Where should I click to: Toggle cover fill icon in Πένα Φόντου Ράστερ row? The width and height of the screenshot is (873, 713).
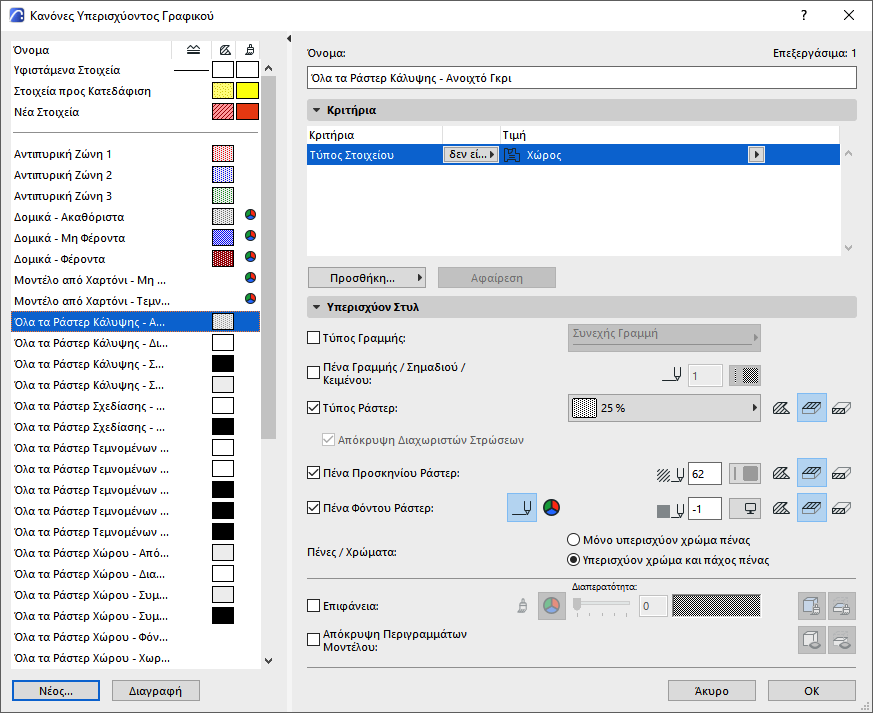(x=812, y=508)
